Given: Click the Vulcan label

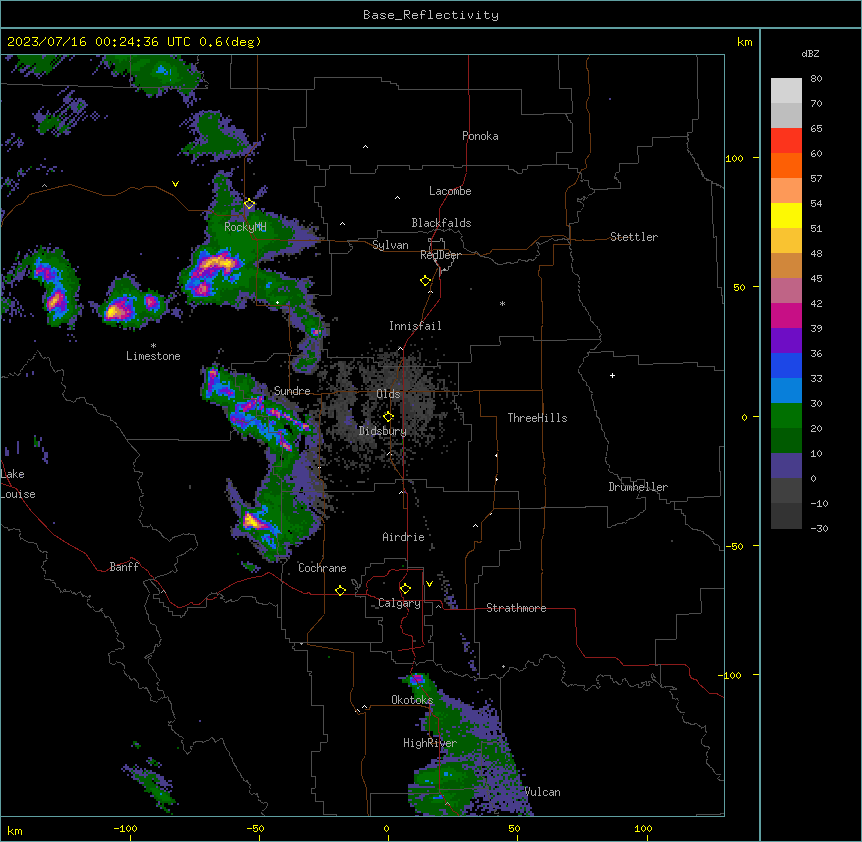Looking at the screenshot, I should pyautogui.click(x=543, y=792).
